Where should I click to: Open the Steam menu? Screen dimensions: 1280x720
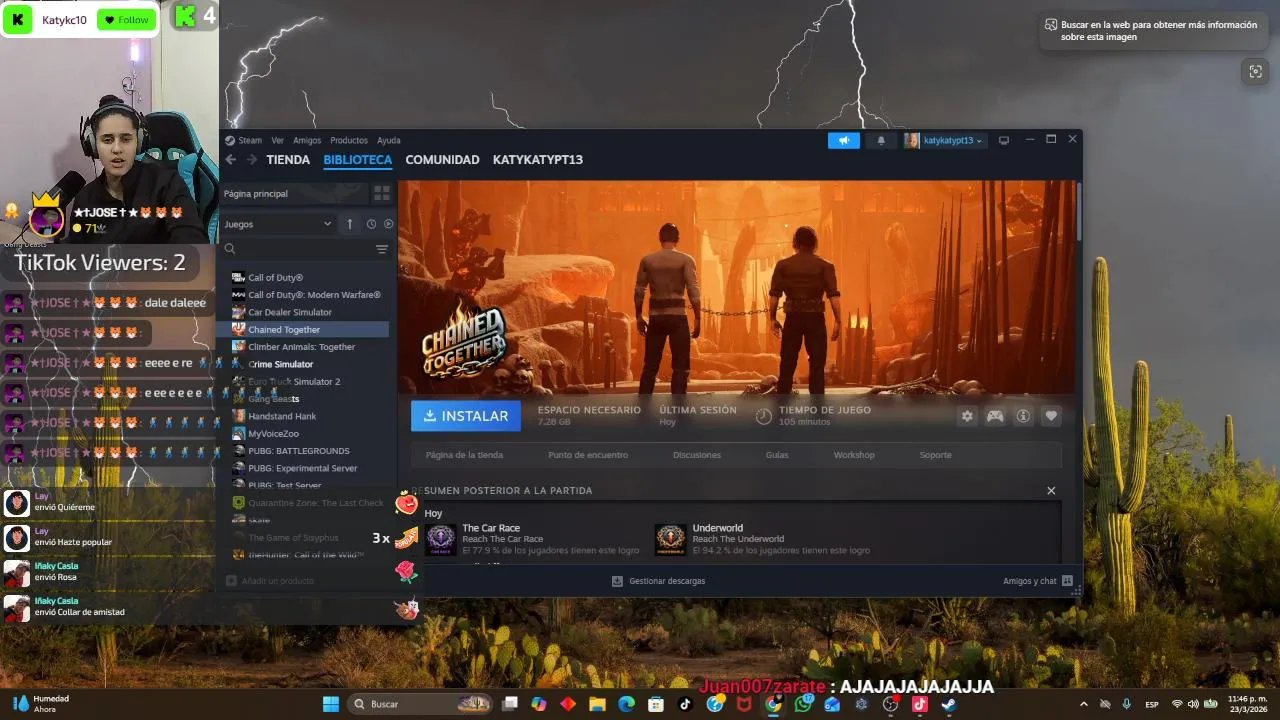244,141
